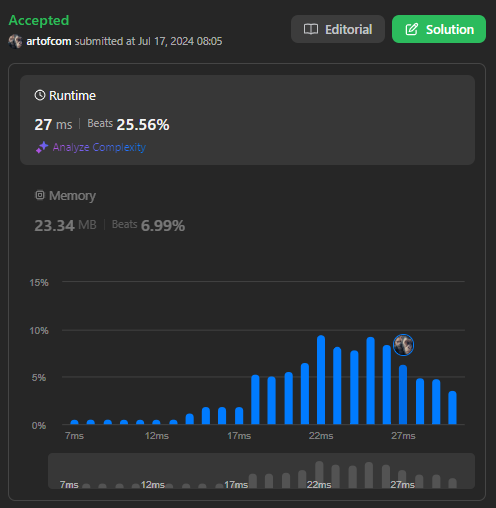
Task: Click the user avatar marker on the chart
Action: (403, 345)
